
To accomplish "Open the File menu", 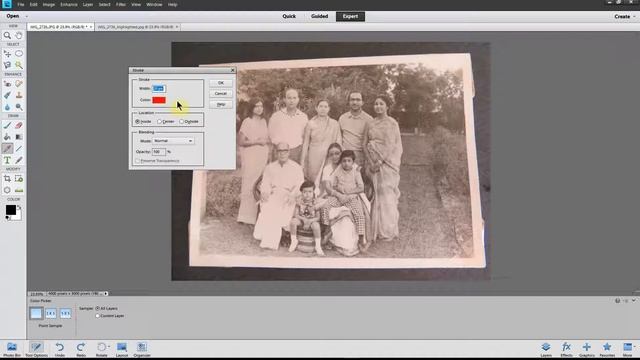I will tap(20, 4).
